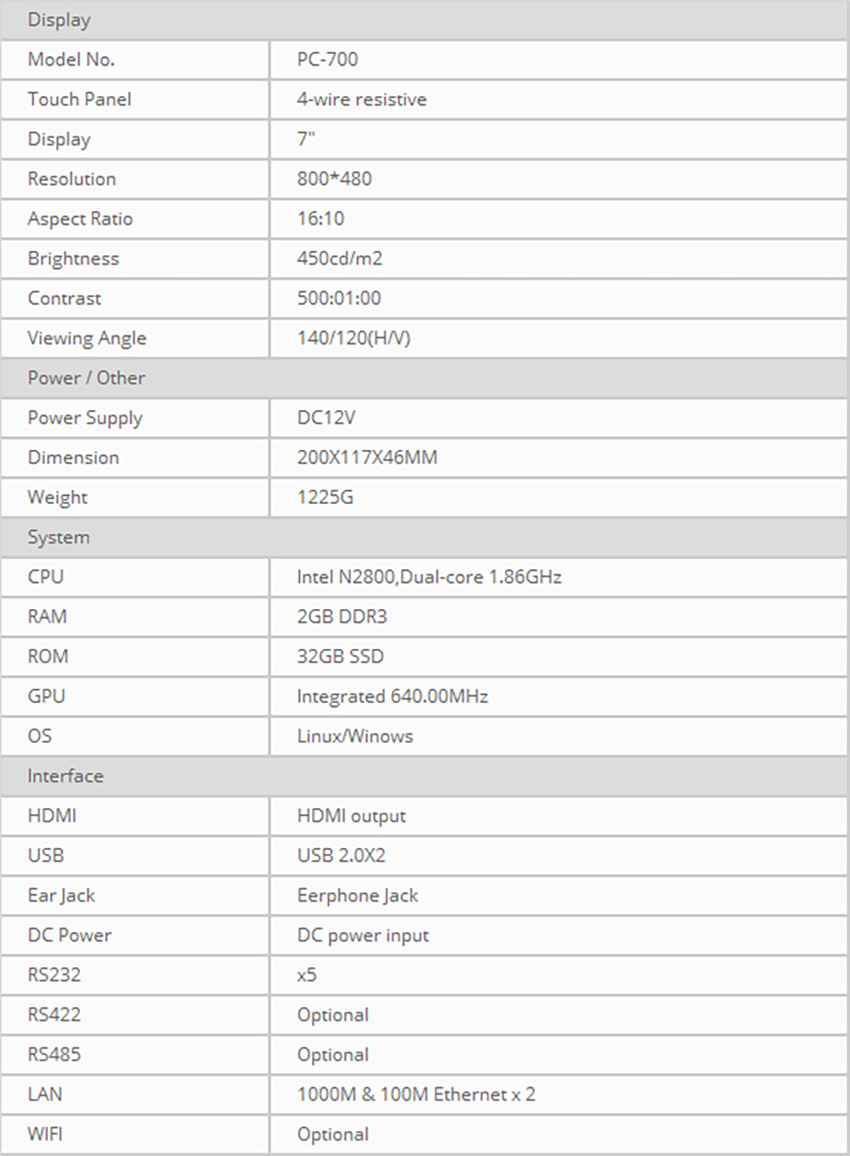This screenshot has width=850, height=1156.
Task: Click the 32GB SSD value cell
Action: click(340, 657)
